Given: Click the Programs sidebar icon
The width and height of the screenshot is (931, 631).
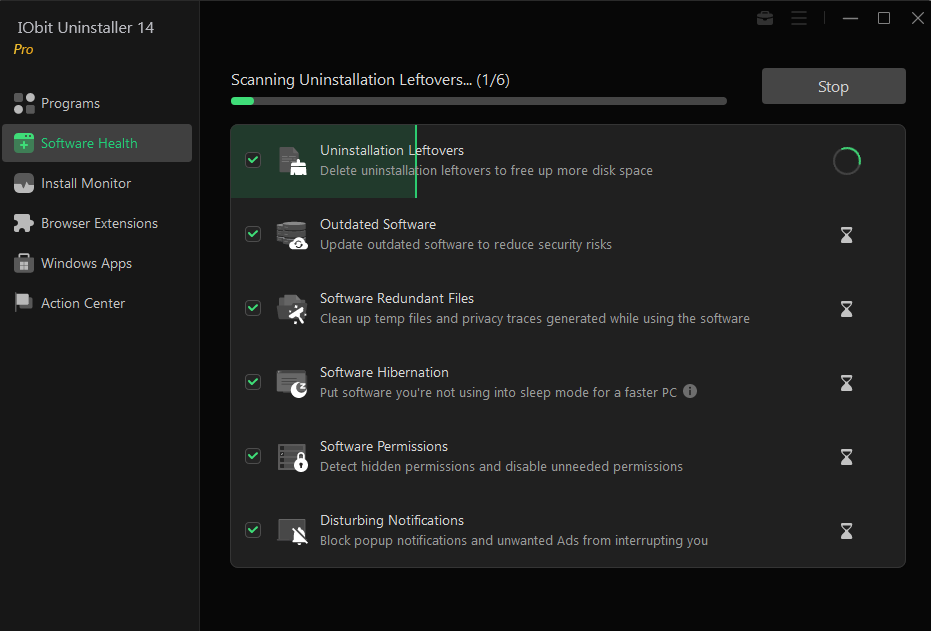Looking at the screenshot, I should point(24,103).
